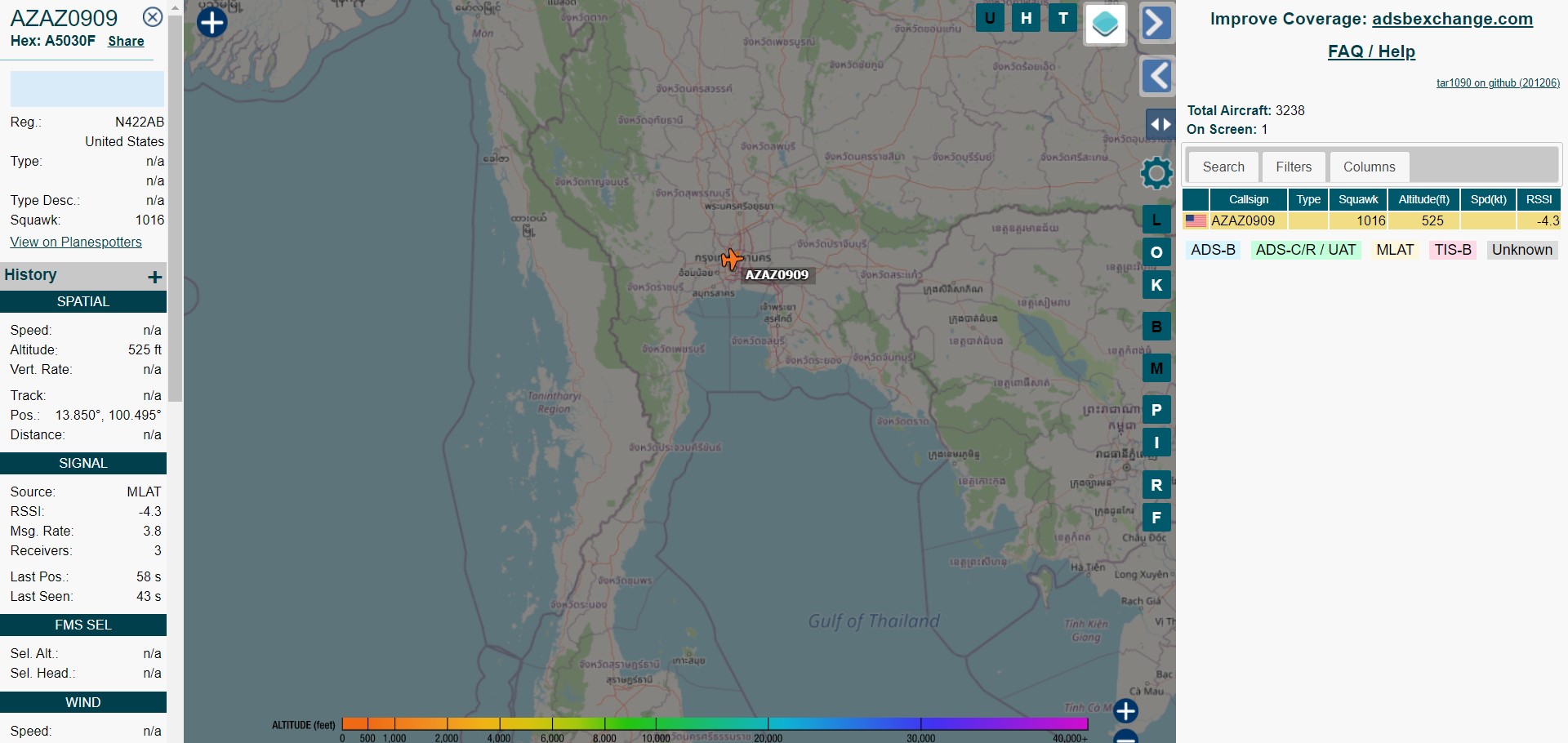Click the blue plus button top-left of map

pyautogui.click(x=212, y=22)
